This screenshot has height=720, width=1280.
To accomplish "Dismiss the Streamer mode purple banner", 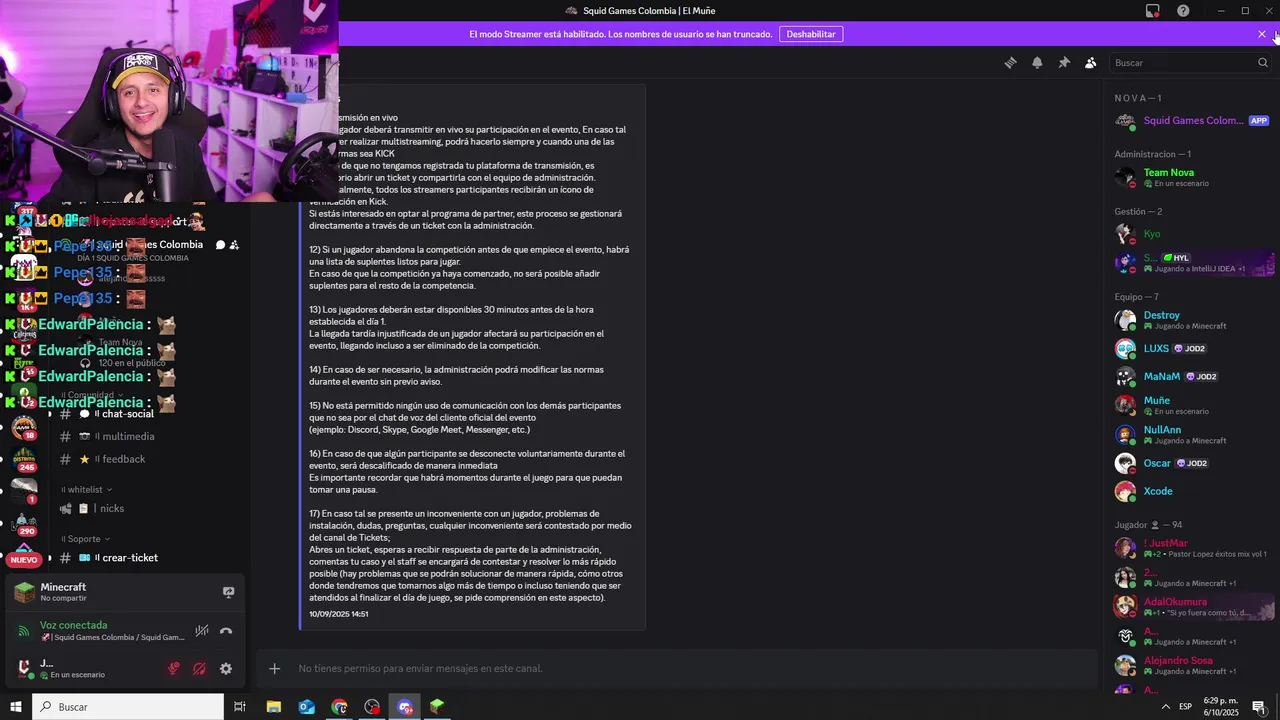I will tap(1262, 34).
